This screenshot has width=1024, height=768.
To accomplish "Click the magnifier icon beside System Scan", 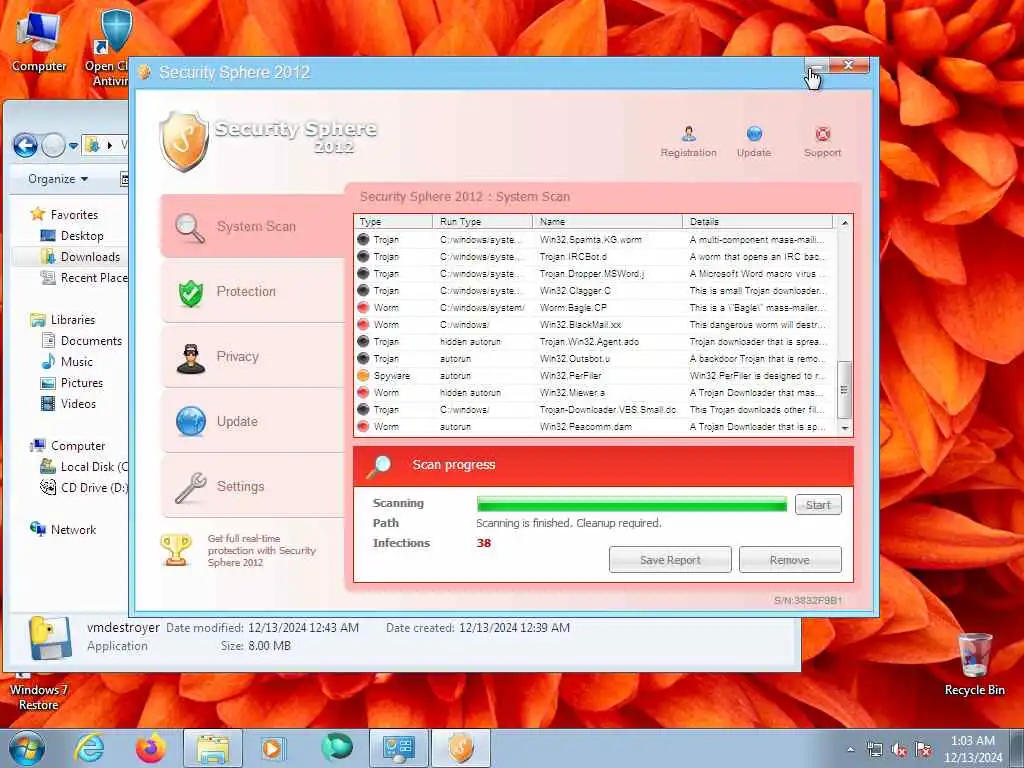I will (x=190, y=228).
